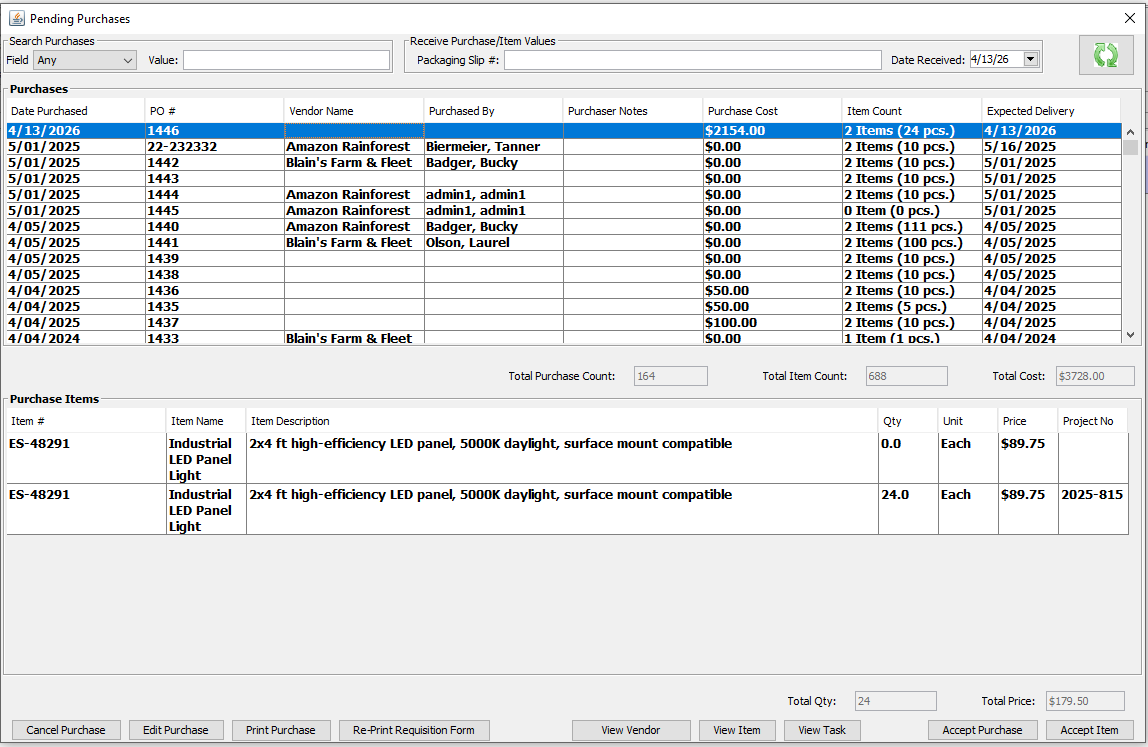Image resolution: width=1148 pixels, height=747 pixels.
Task: Click the Edit Purchase button
Action: (176, 730)
